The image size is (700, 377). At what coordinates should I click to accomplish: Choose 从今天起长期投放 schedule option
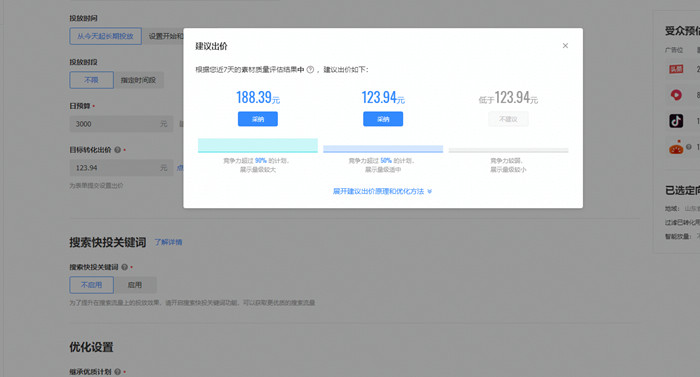coord(105,36)
